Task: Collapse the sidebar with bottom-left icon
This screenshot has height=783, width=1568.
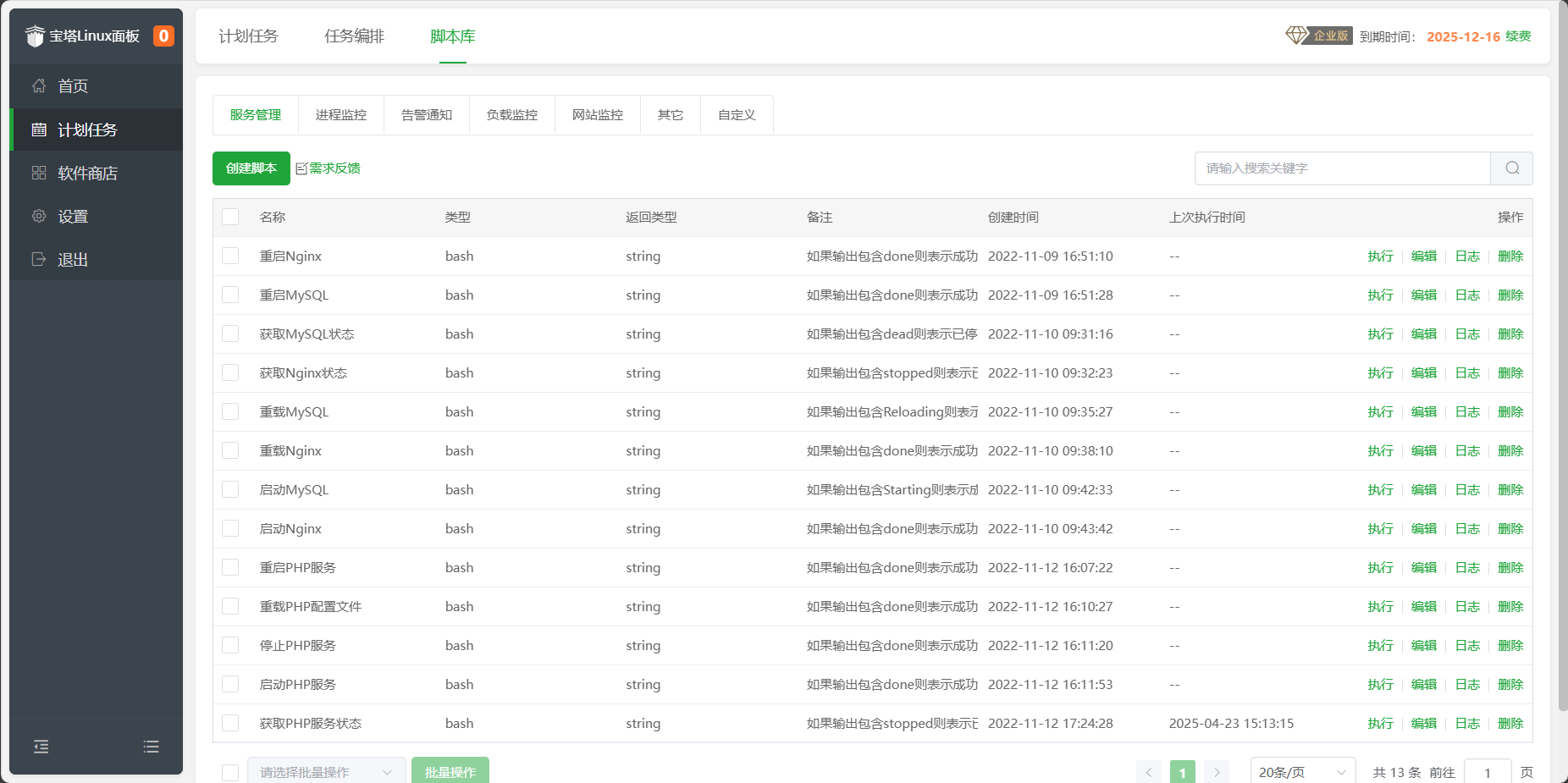Action: click(x=41, y=747)
